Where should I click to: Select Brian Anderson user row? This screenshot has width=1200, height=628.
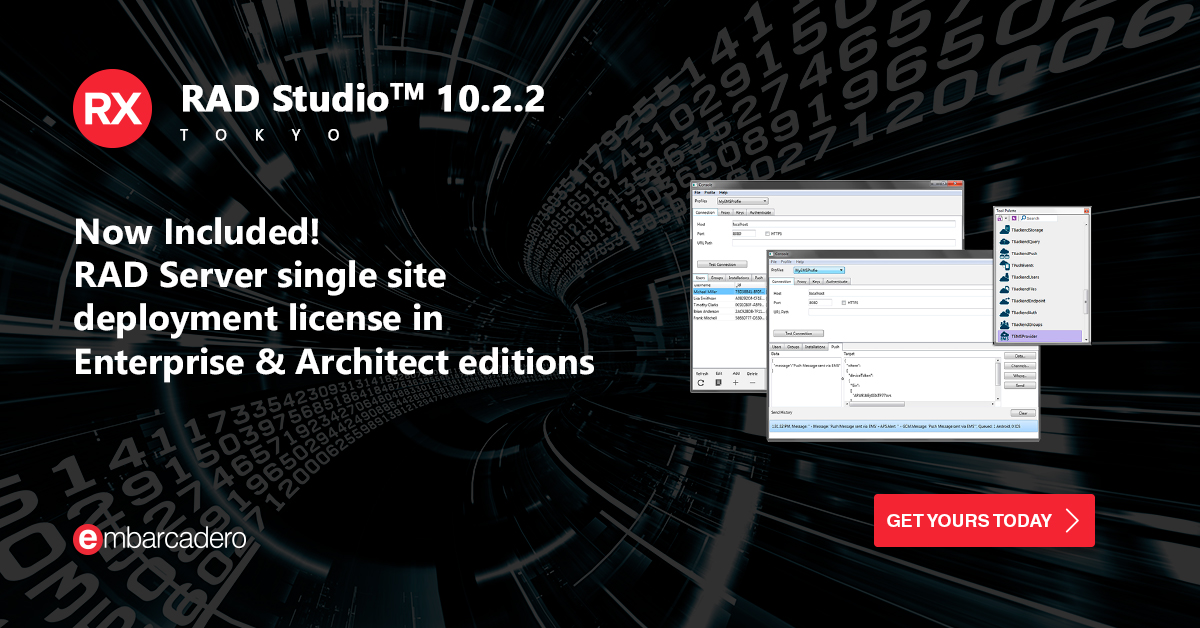729,311
